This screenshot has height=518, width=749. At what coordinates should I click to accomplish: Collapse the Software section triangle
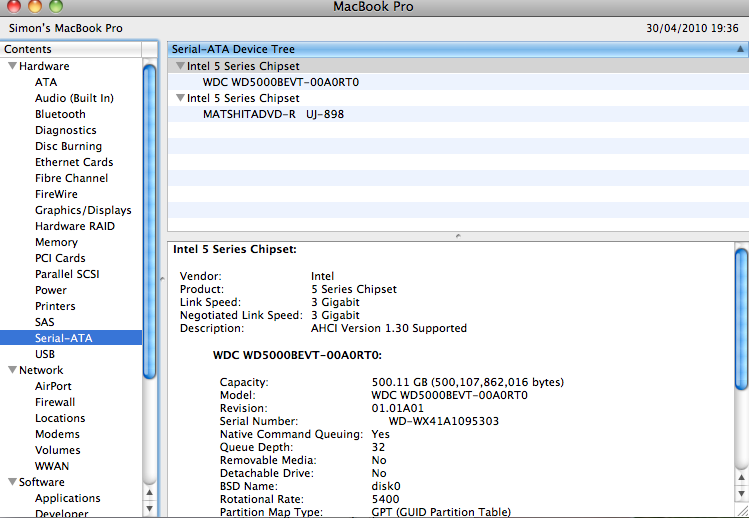click(12, 481)
